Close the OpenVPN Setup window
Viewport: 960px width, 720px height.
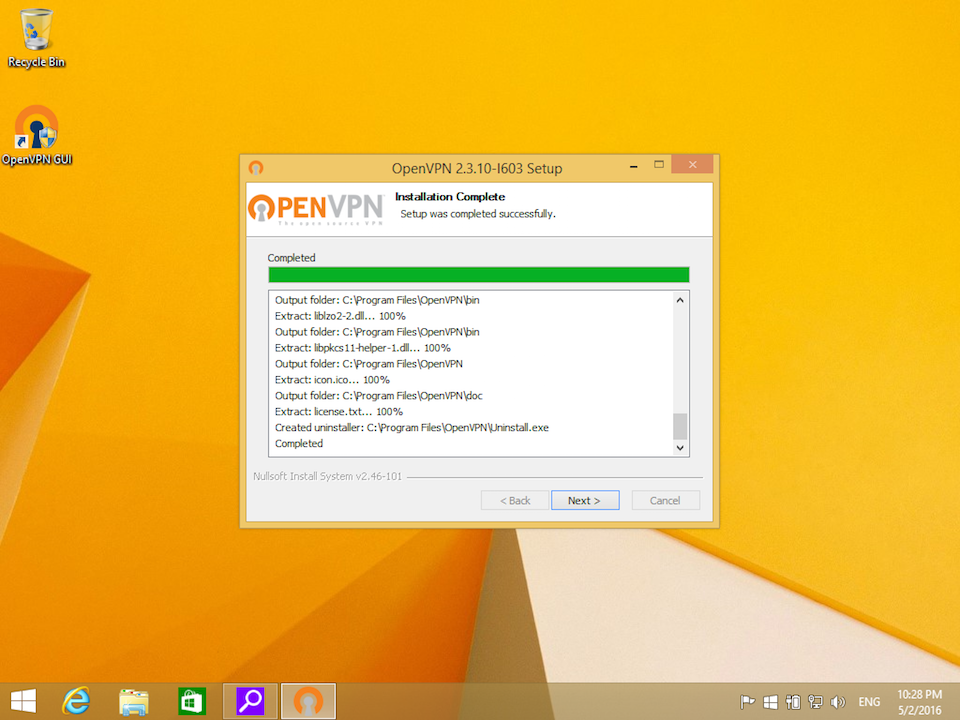[692, 165]
